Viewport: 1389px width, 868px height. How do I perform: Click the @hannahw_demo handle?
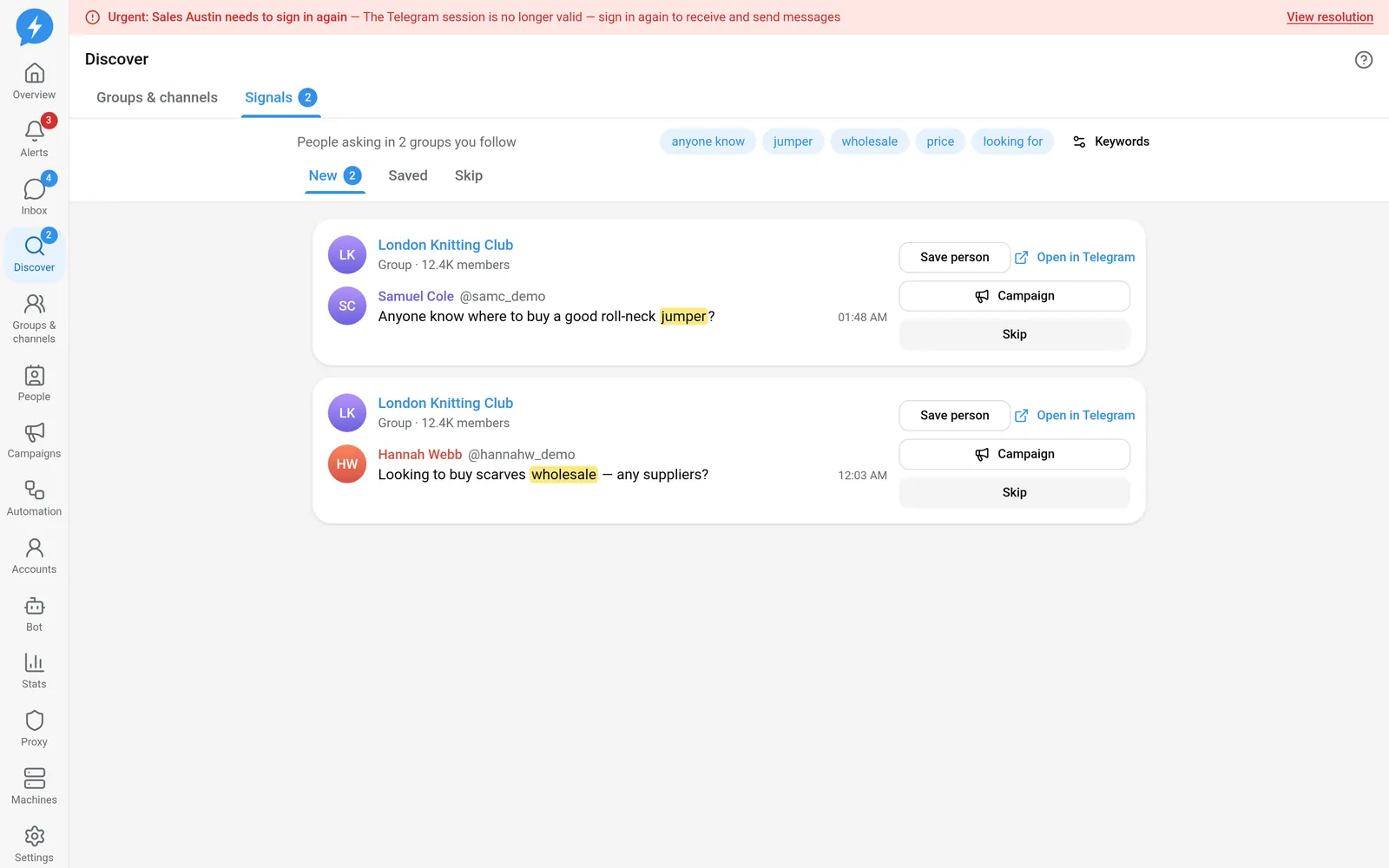click(x=522, y=454)
